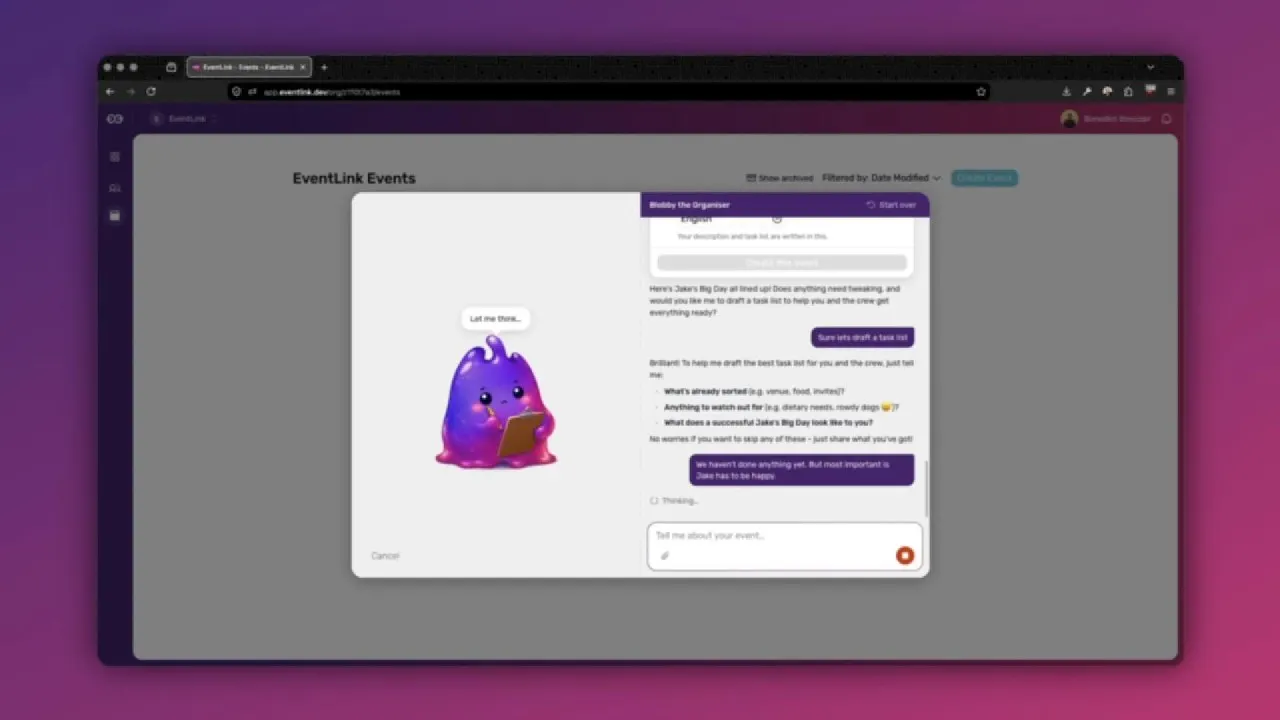Open the notifications bell
This screenshot has width=1280, height=720.
(1166, 119)
